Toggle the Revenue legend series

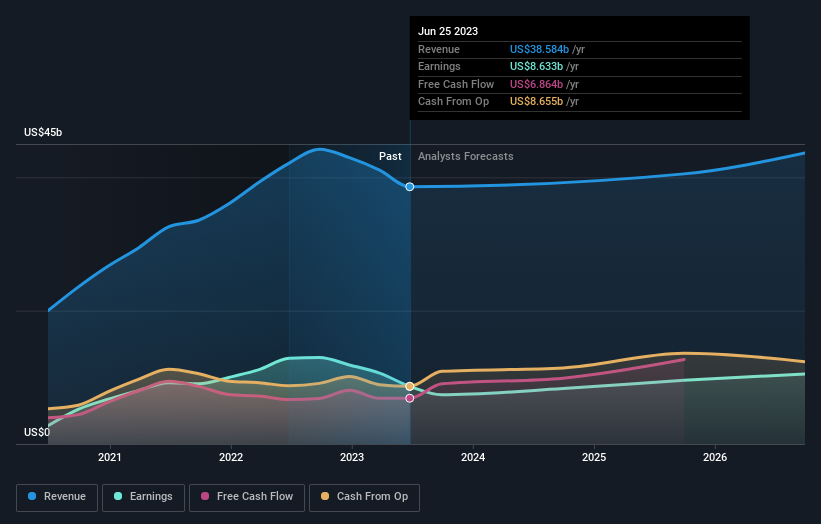click(57, 497)
